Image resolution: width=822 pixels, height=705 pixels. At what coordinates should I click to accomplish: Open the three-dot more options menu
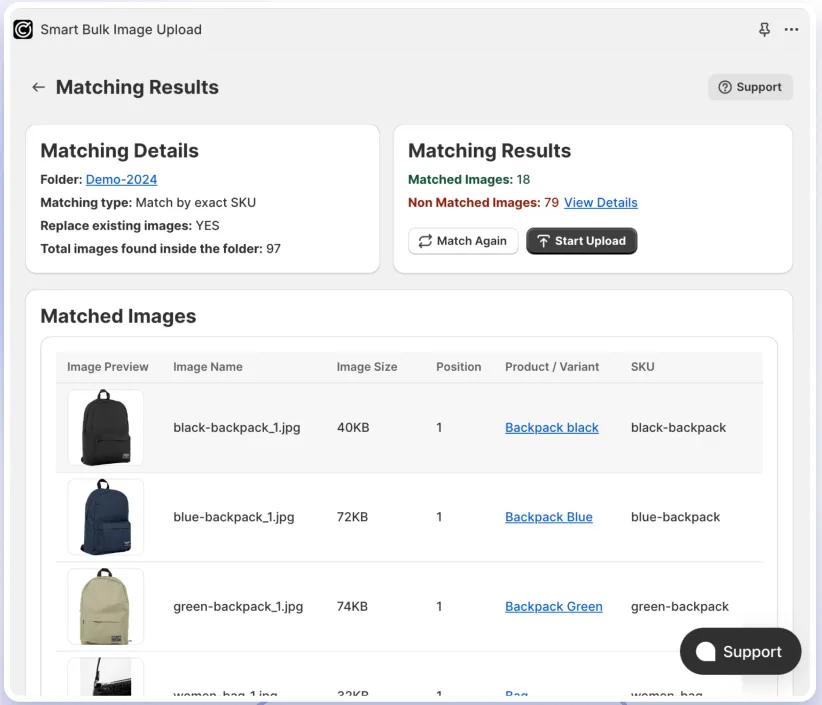791,29
